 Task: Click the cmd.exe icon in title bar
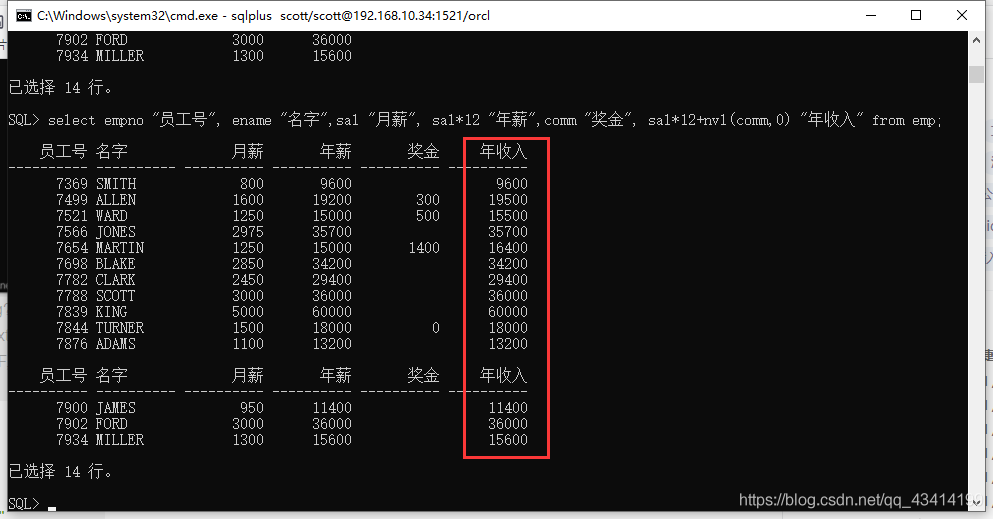tap(23, 16)
